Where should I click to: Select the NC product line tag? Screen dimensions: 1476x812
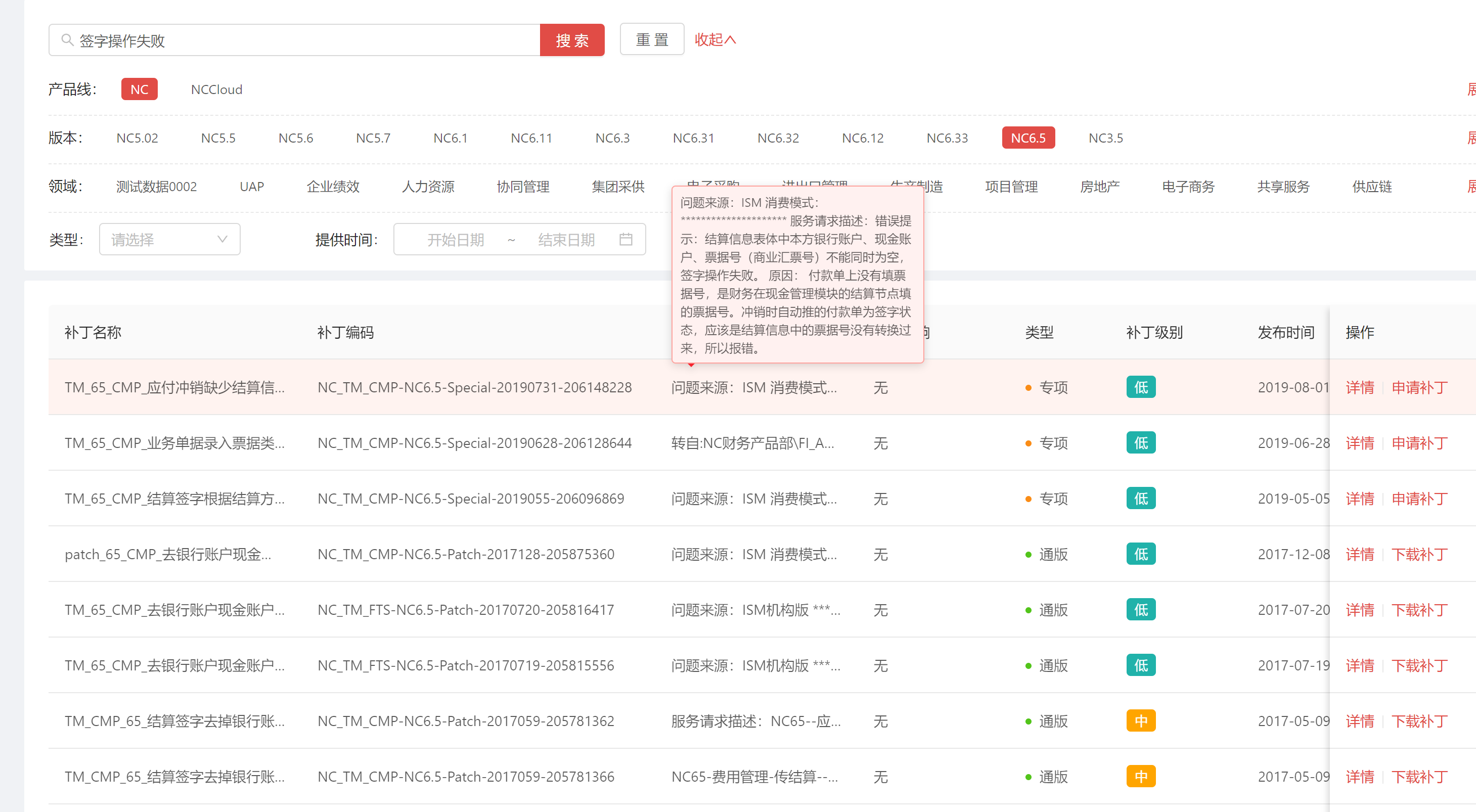(x=139, y=89)
